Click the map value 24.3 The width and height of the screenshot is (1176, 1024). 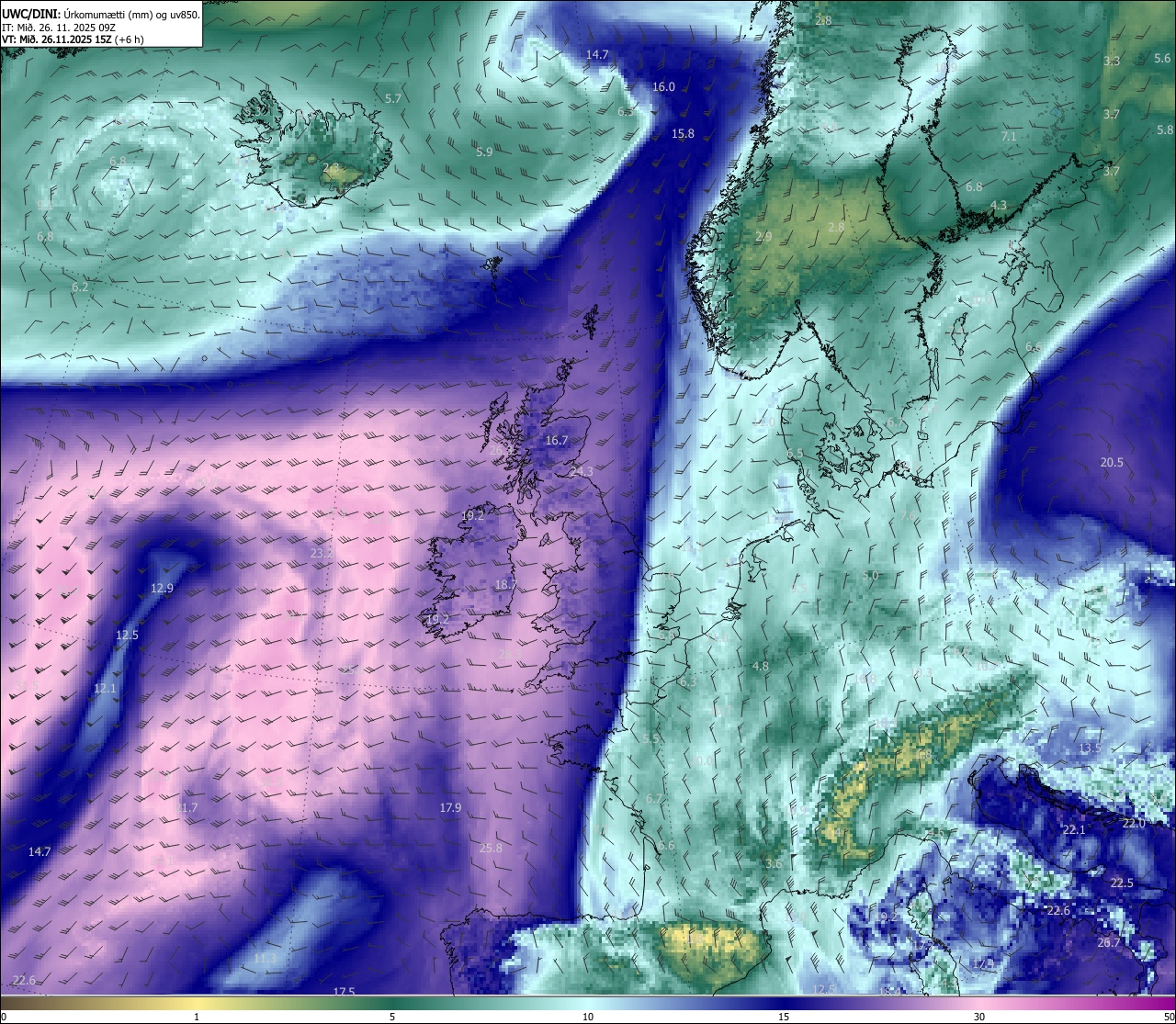[581, 471]
